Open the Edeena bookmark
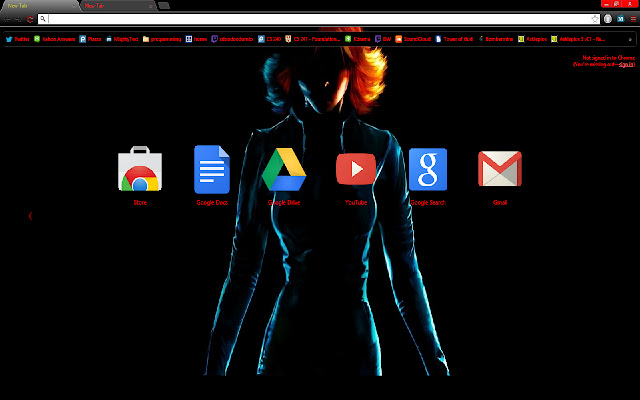 pos(358,39)
